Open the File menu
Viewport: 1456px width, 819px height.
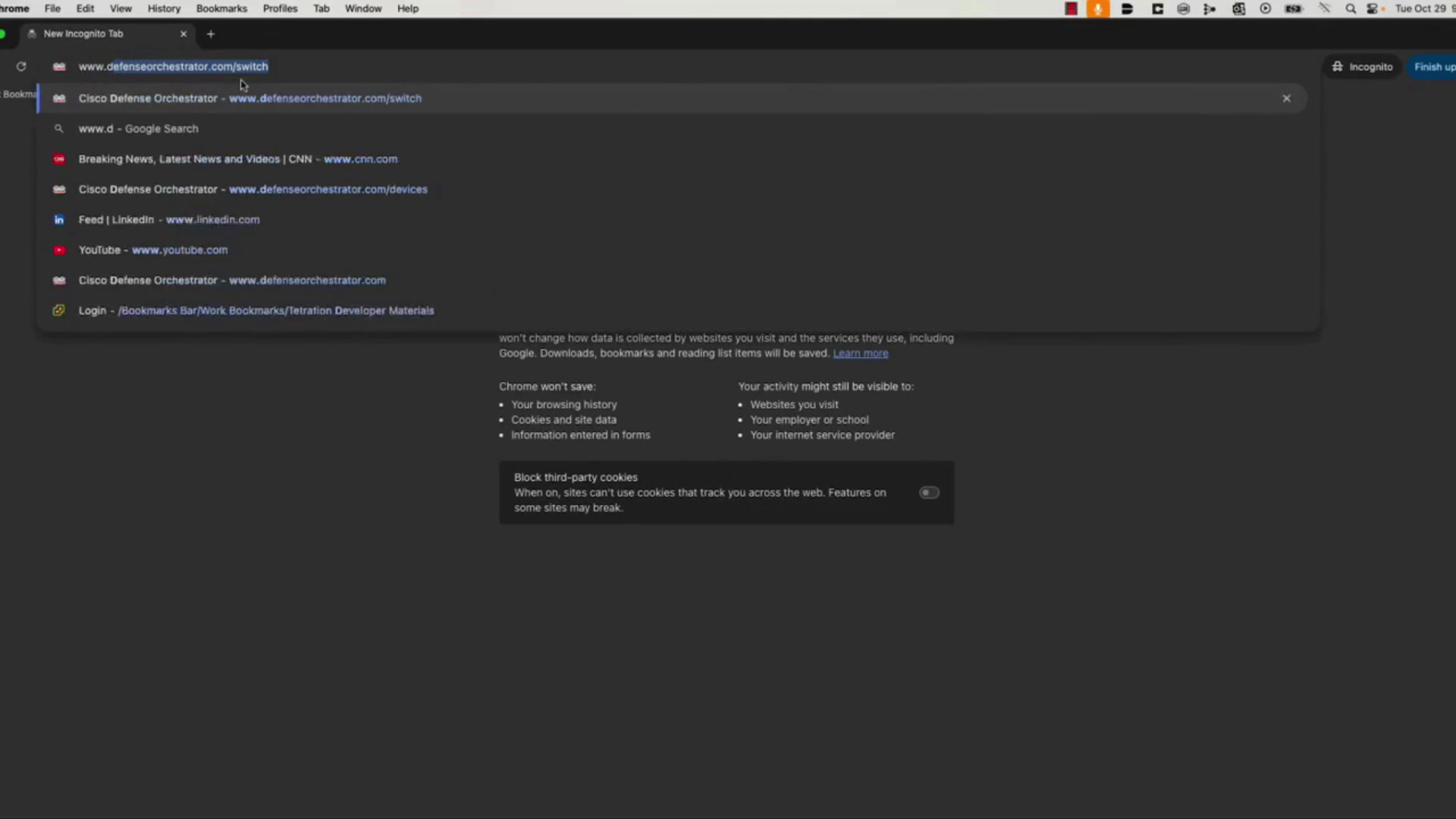point(52,8)
